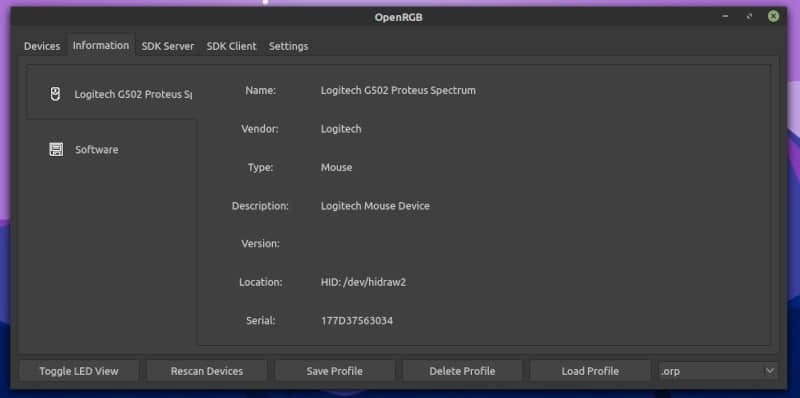This screenshot has width=800, height=398.
Task: Click the serial number 177D37563034 text
Action: click(357, 321)
